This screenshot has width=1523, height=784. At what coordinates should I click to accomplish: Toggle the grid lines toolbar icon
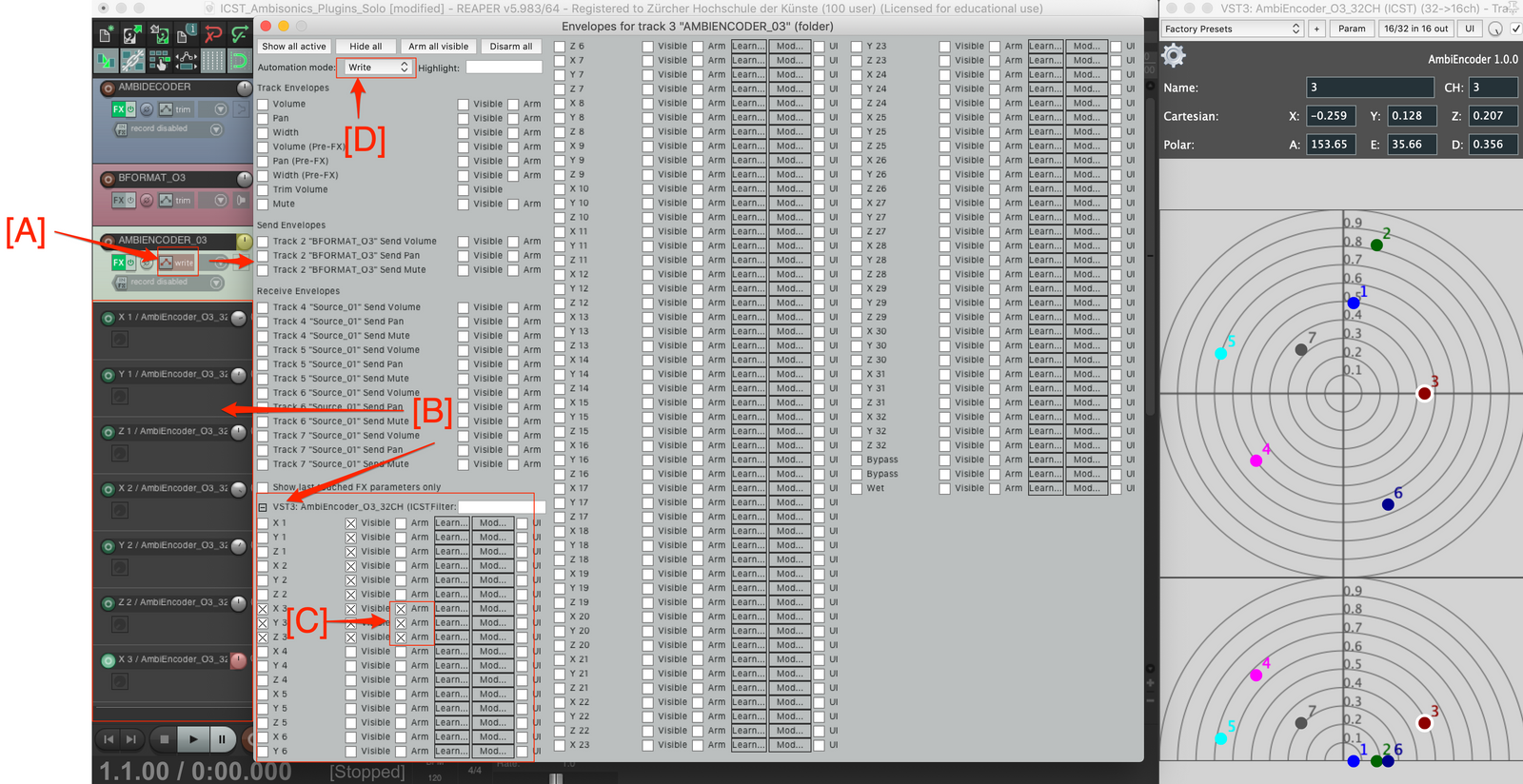click(x=212, y=62)
